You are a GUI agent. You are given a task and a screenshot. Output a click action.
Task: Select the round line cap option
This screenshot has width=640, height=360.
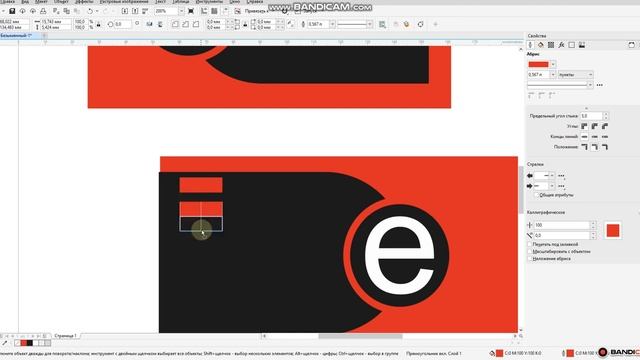click(595, 136)
